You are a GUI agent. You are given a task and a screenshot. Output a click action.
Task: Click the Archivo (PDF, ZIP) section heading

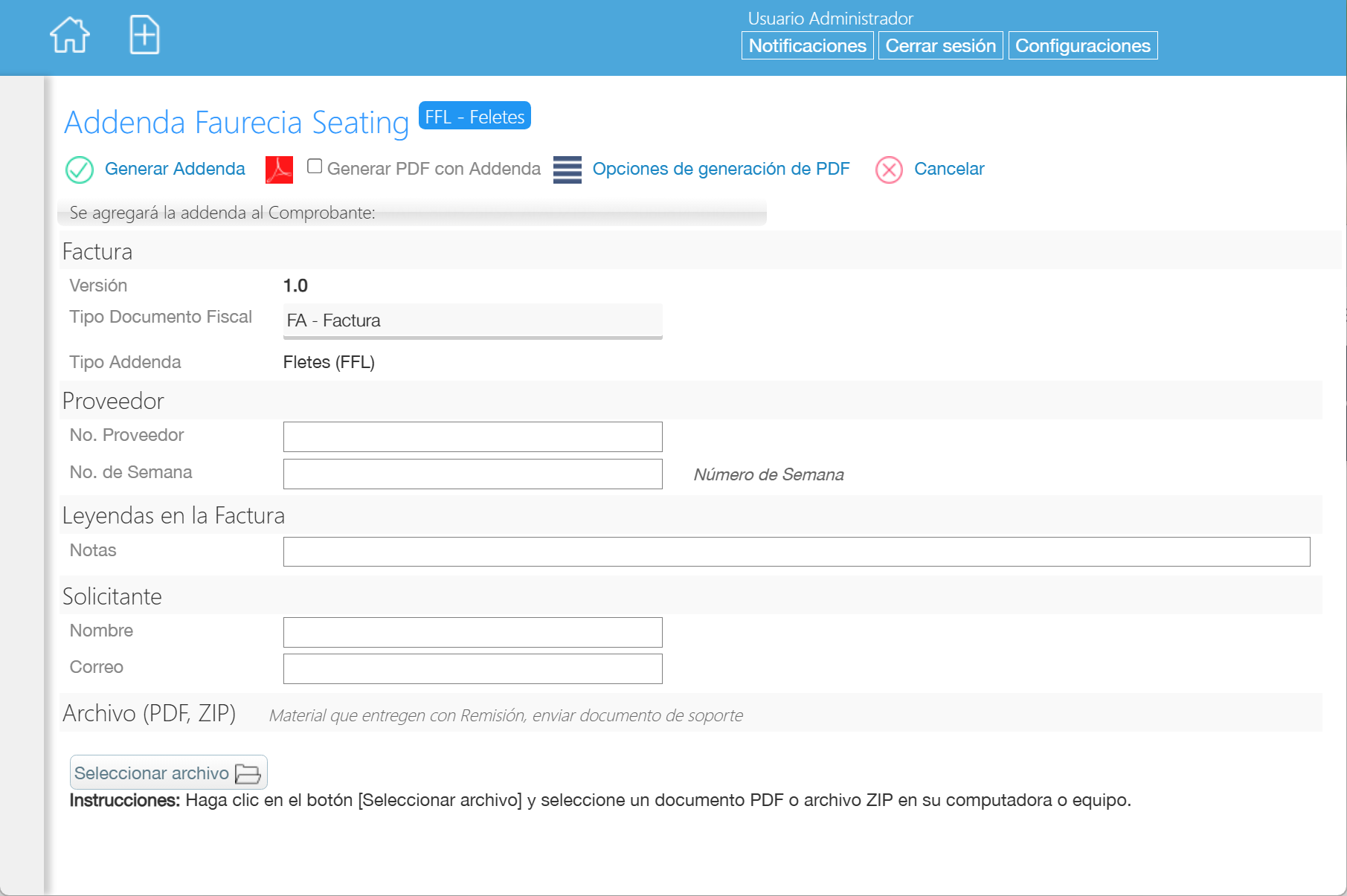pos(150,713)
